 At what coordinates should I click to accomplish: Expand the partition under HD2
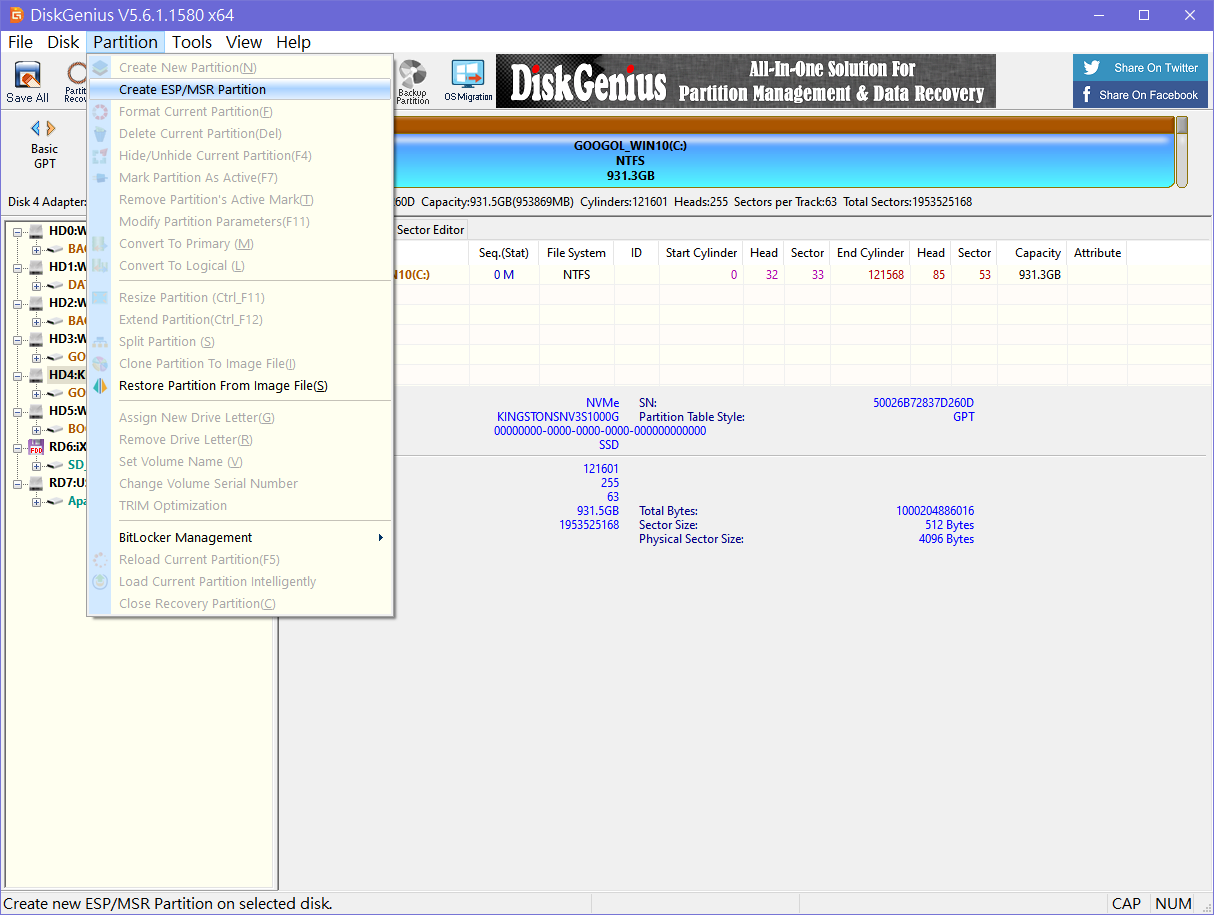coord(37,322)
